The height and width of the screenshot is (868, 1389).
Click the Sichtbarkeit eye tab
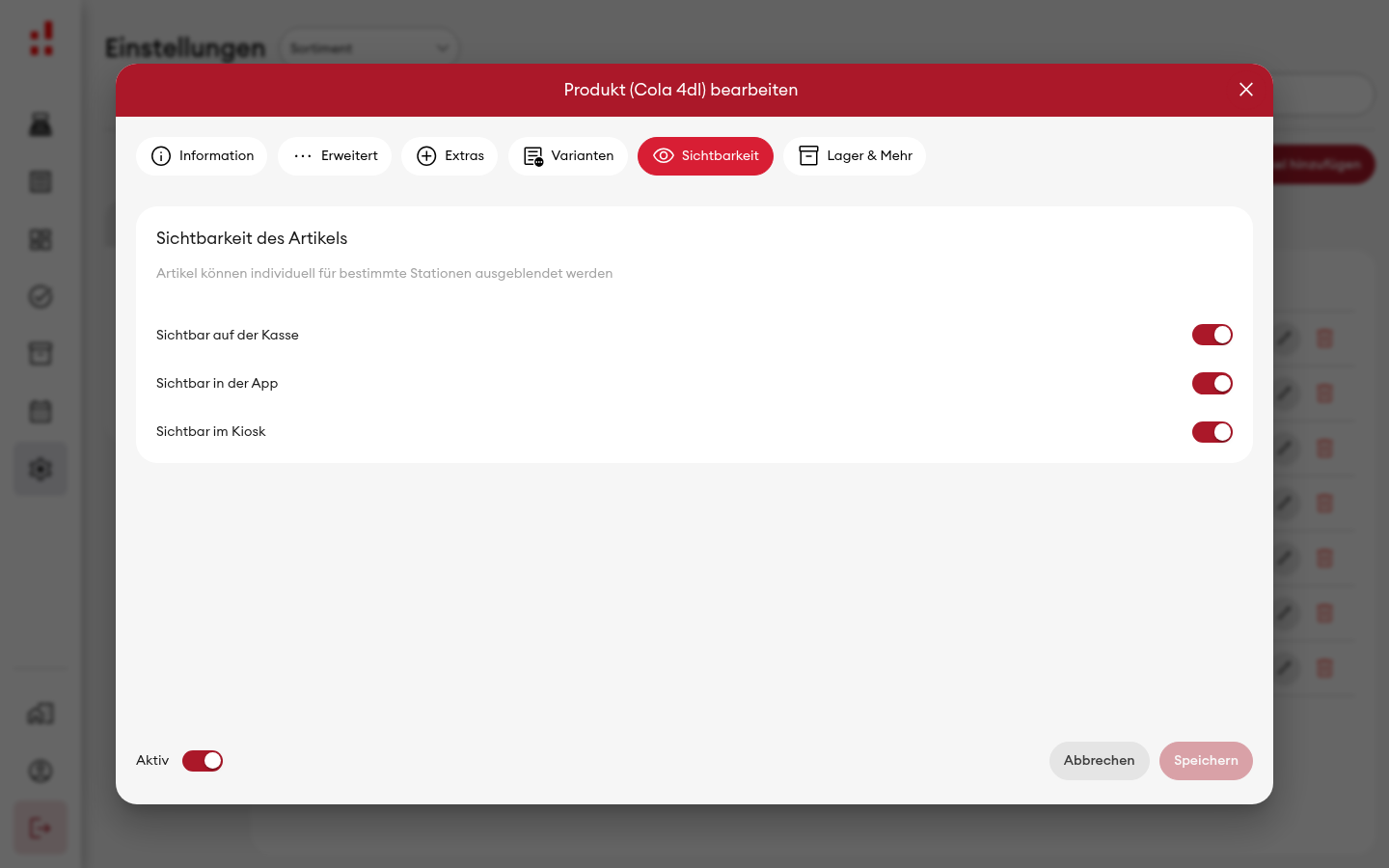705,156
